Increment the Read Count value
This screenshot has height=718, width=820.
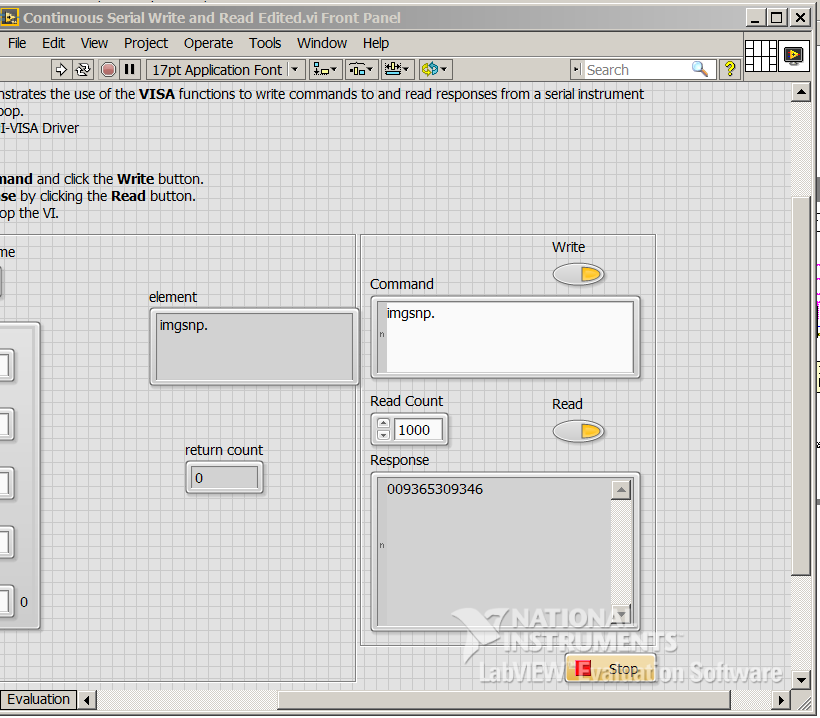[383, 424]
